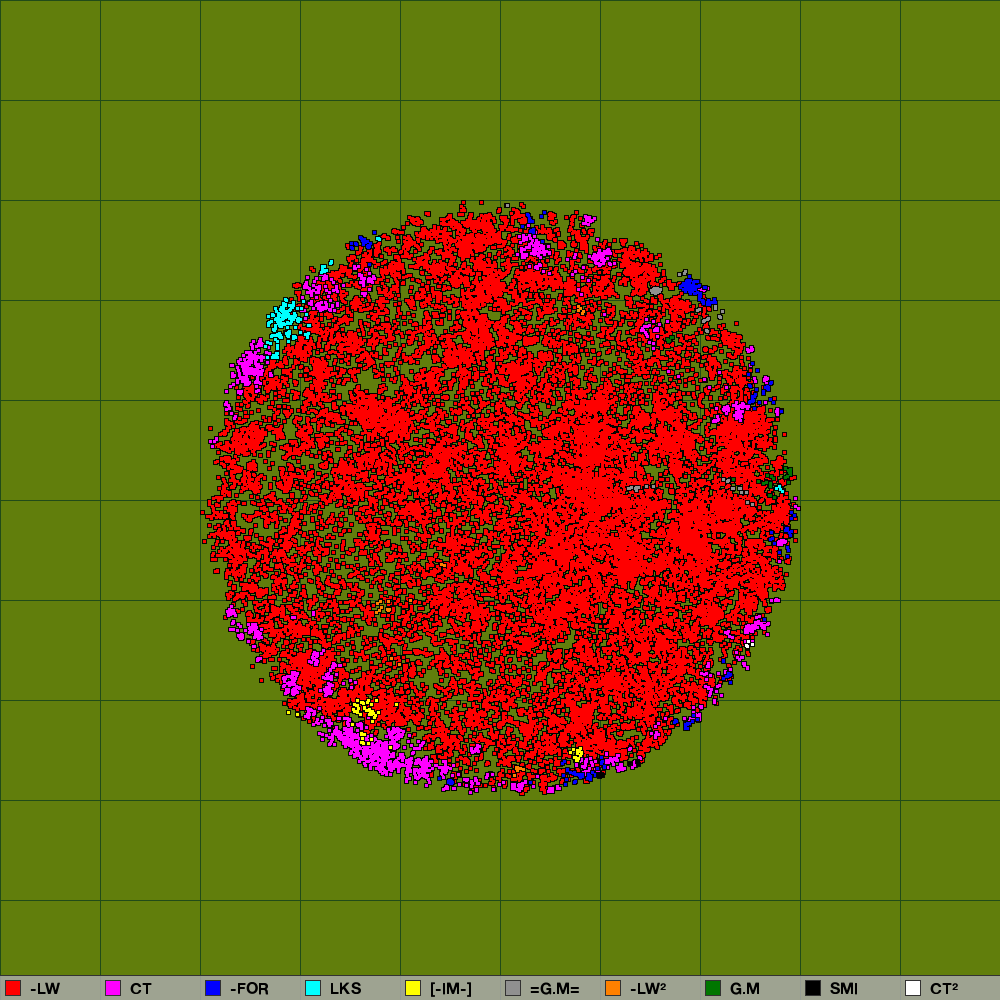The height and width of the screenshot is (1000, 1000).
Task: Select the LKS legend label
Action: tap(346, 989)
